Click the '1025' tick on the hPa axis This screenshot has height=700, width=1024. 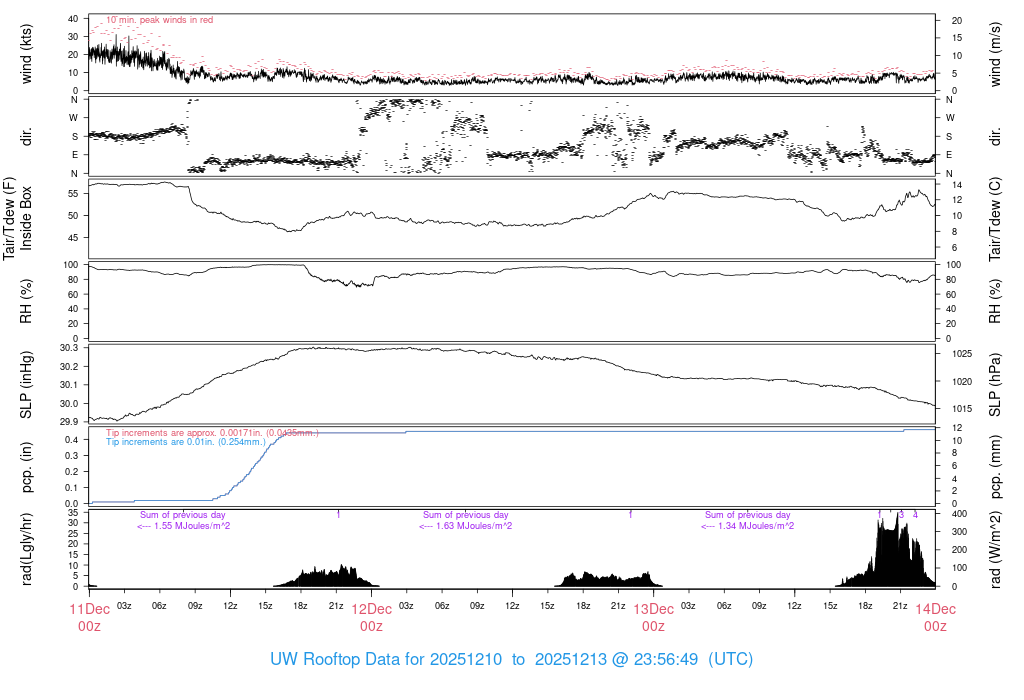[962, 354]
